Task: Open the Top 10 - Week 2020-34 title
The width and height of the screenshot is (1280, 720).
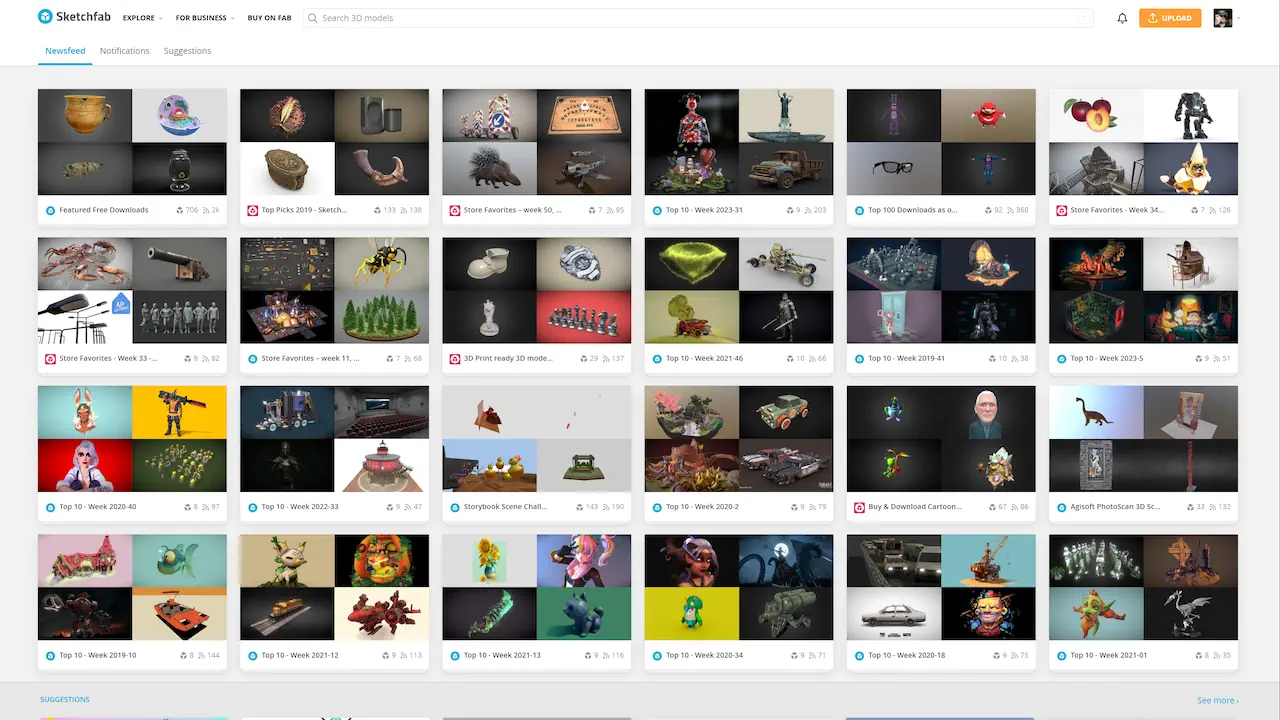Action: coord(705,655)
